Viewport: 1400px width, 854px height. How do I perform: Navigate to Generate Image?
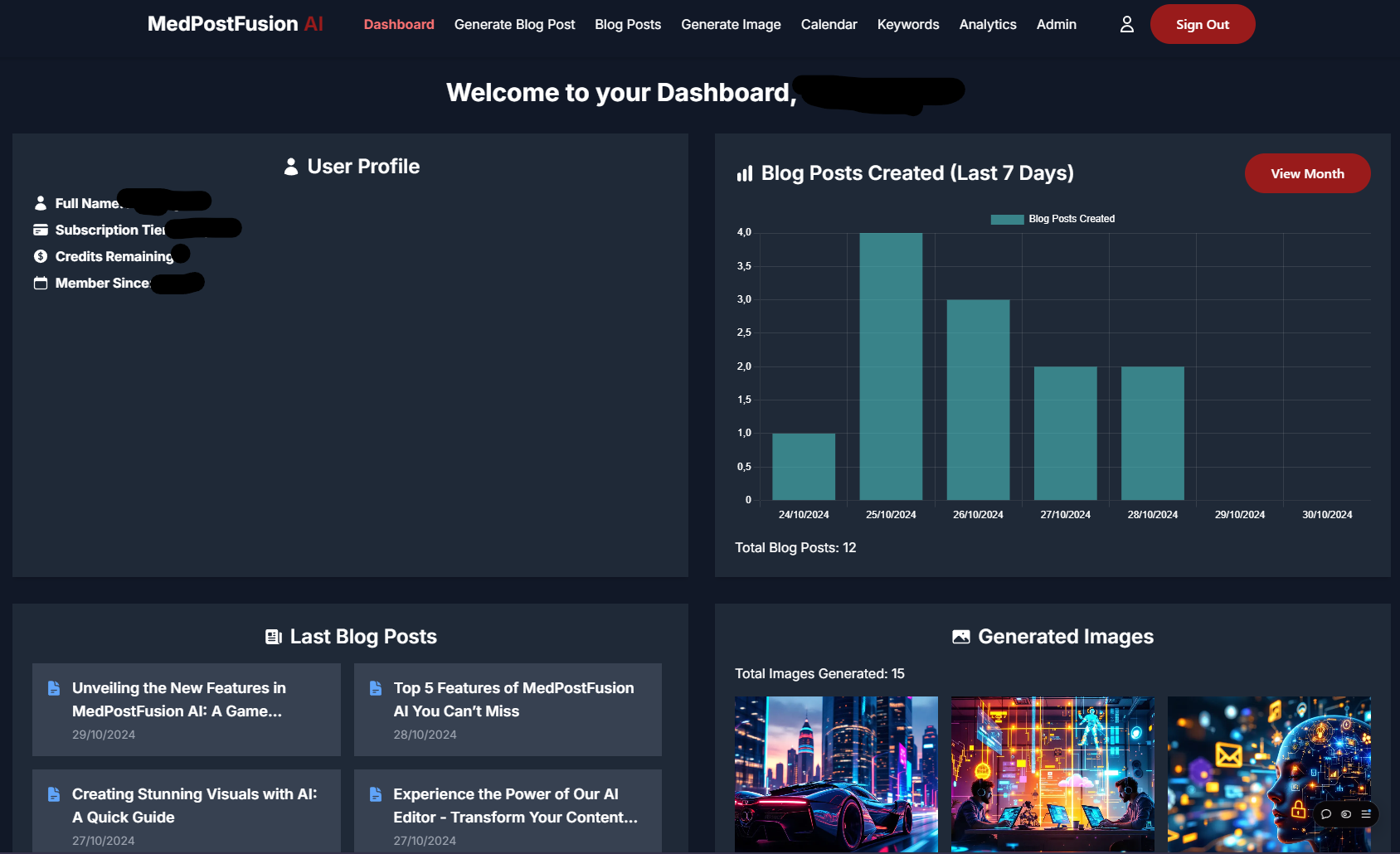click(731, 25)
